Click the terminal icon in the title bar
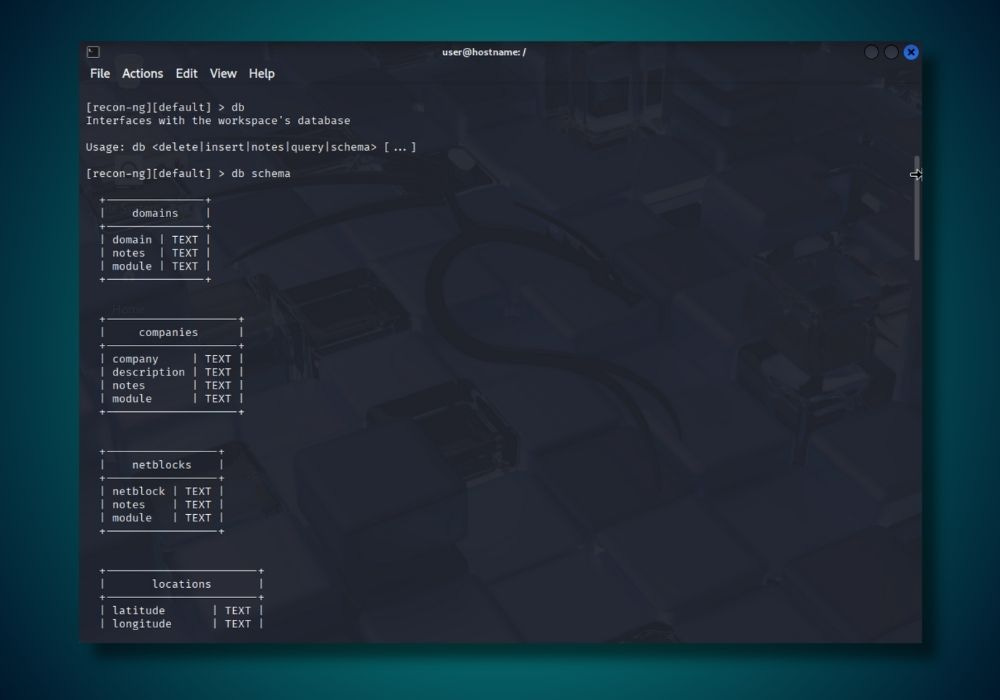The height and width of the screenshot is (700, 1000). (93, 51)
